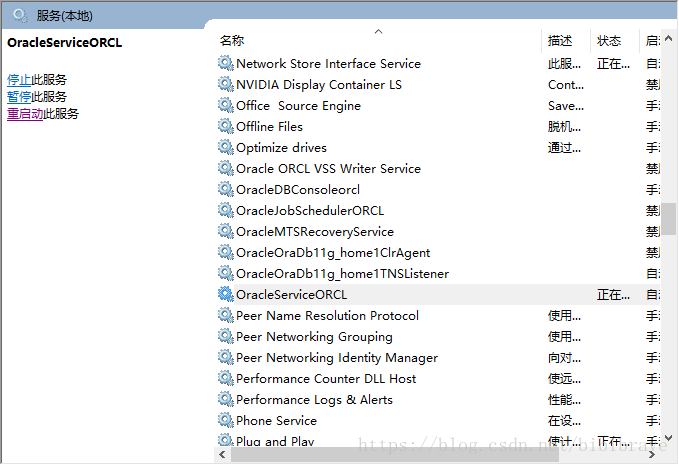Click gear icon beside Optimize drives
The image size is (679, 465).
226,147
